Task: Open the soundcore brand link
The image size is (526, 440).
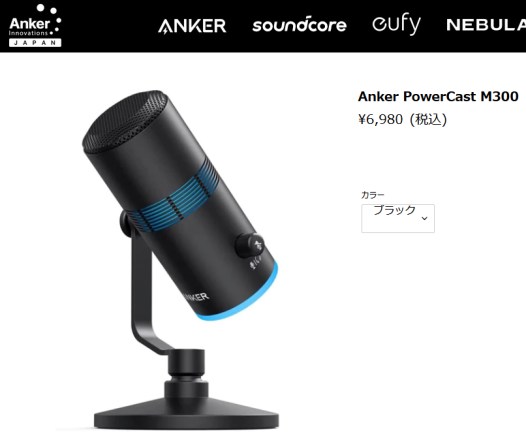Action: (299, 25)
